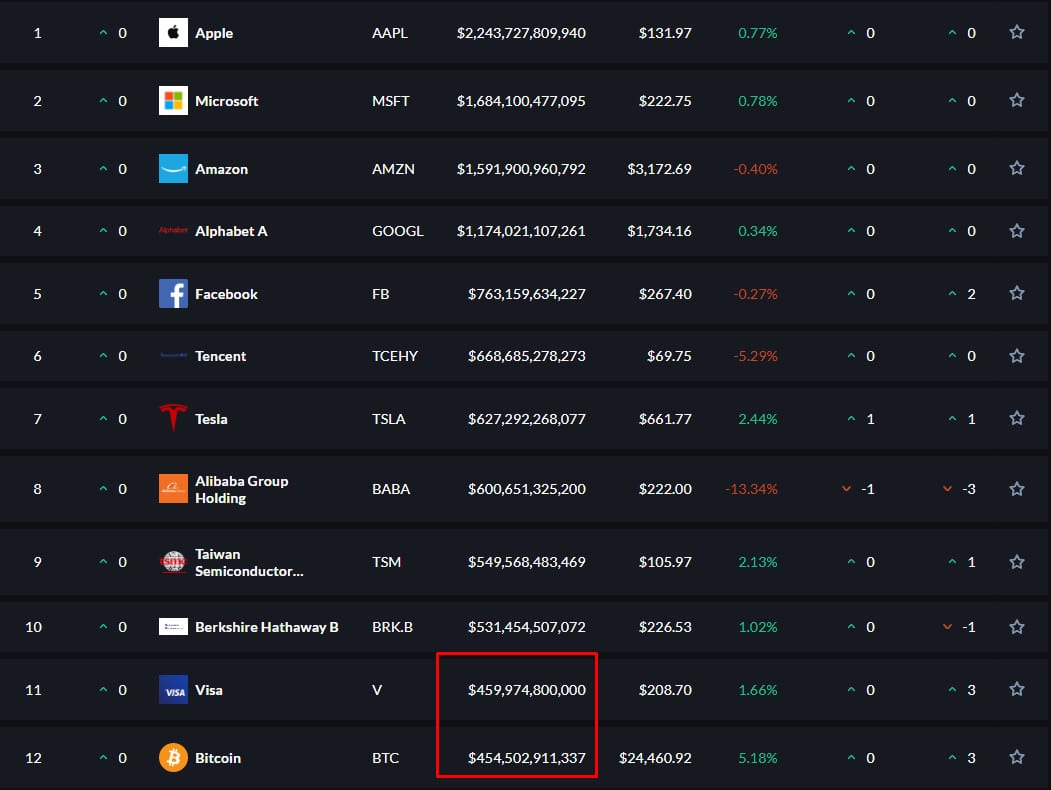Click the Alibaba Group logo icon
The width and height of the screenshot is (1051, 790).
[x=173, y=488]
